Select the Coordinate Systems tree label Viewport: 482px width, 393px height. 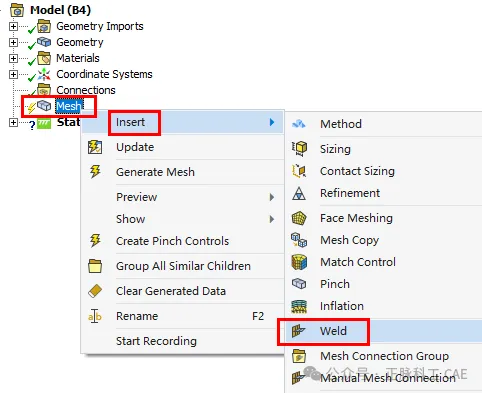(104, 74)
